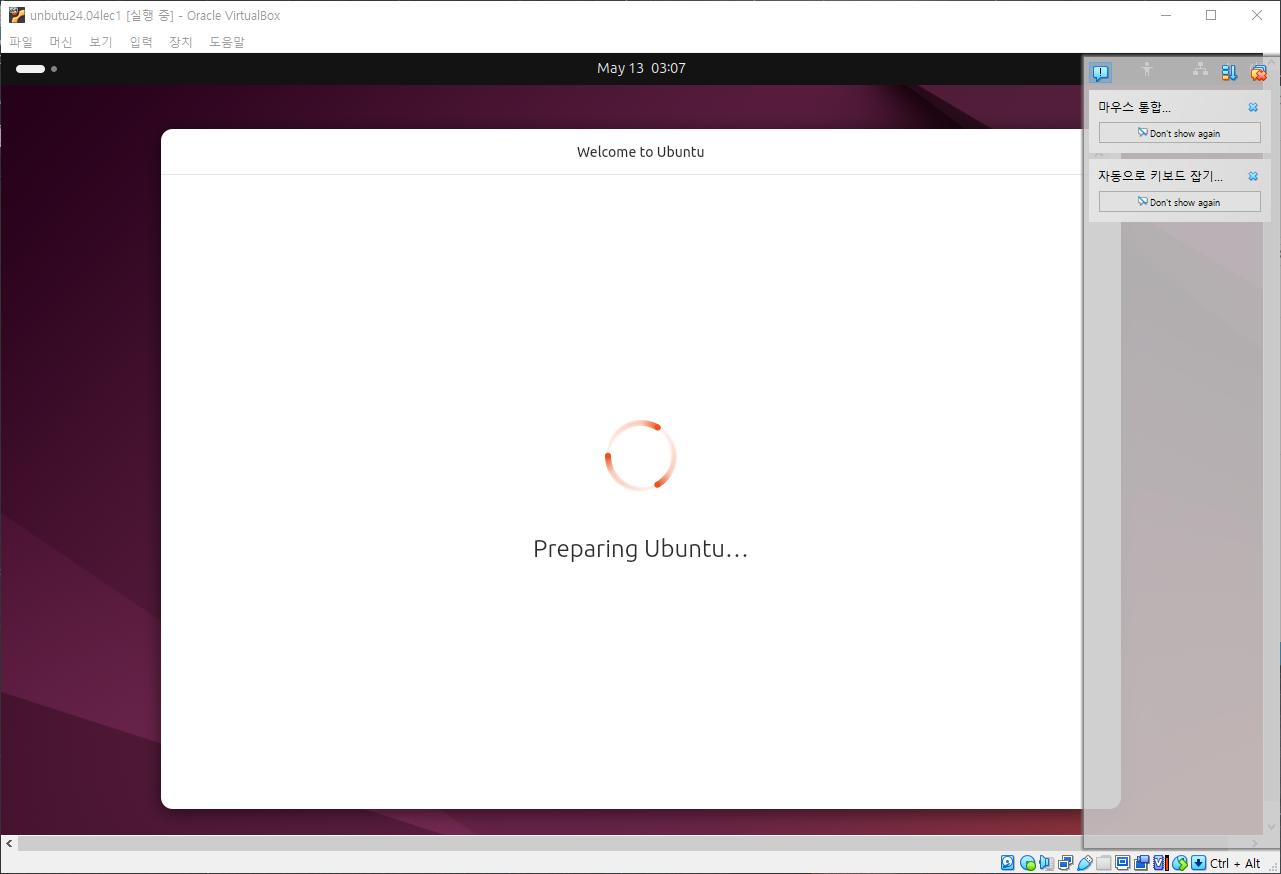Open the 입력 menu
The image size is (1281, 874).
coord(141,42)
